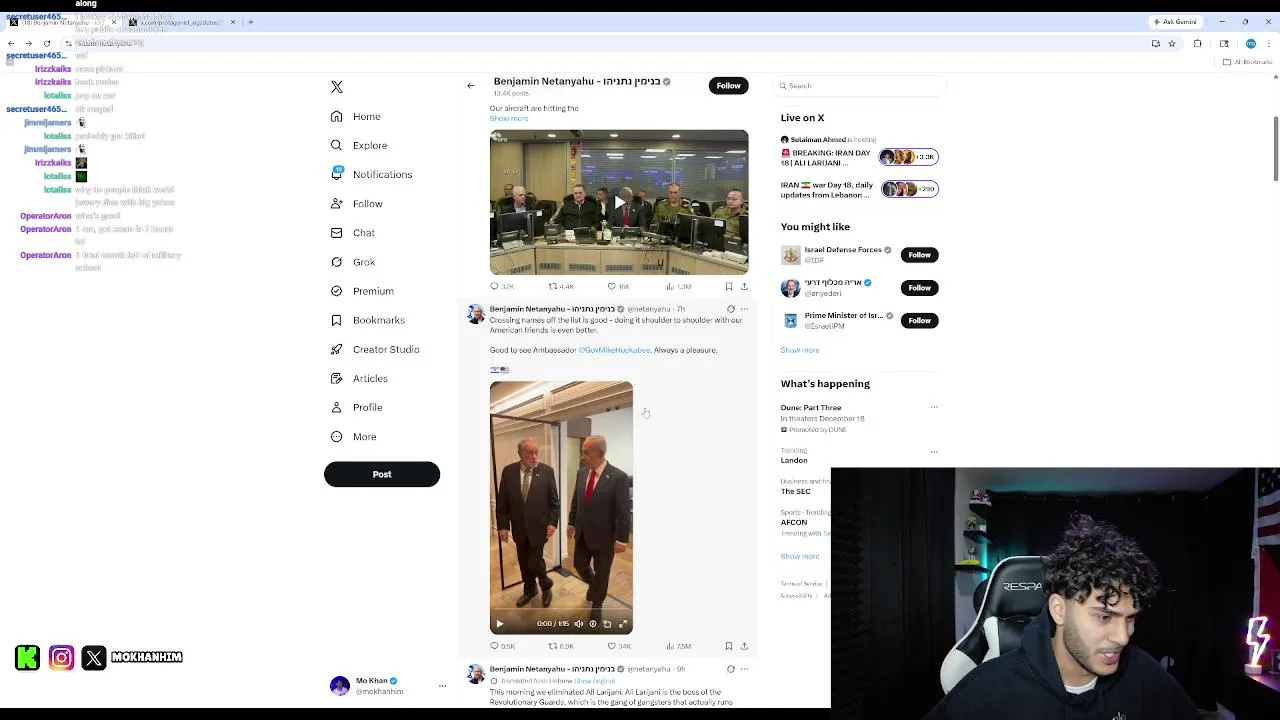Click the Premium icon
Image resolution: width=1280 pixels, height=720 pixels.
(337, 291)
